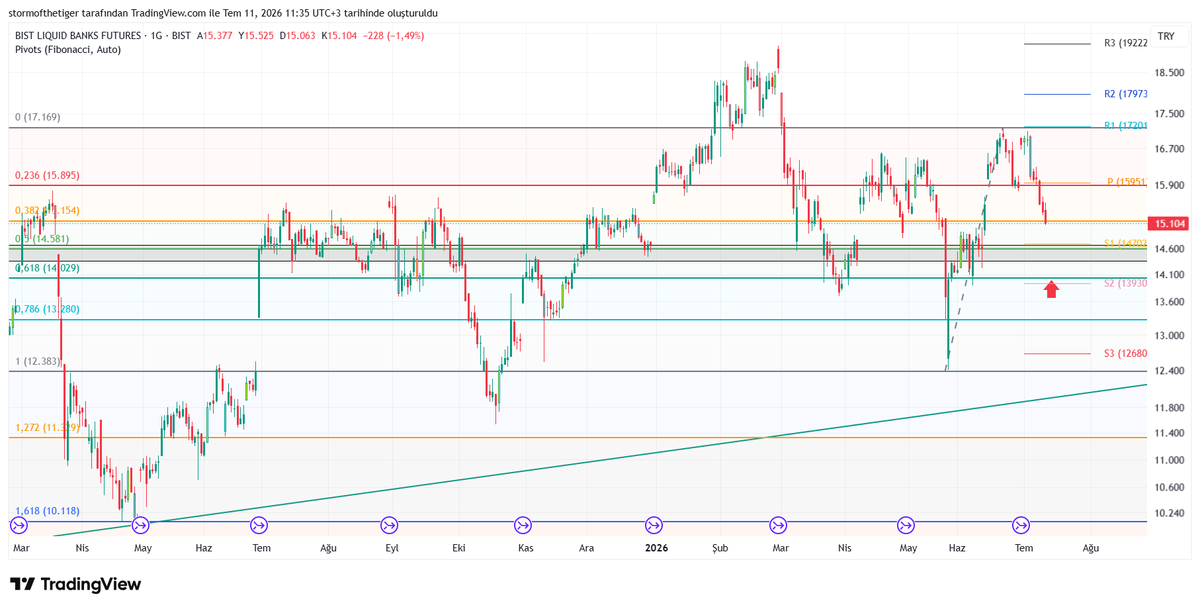Click the K15.104 close value
1200x609 pixels.
point(340,35)
